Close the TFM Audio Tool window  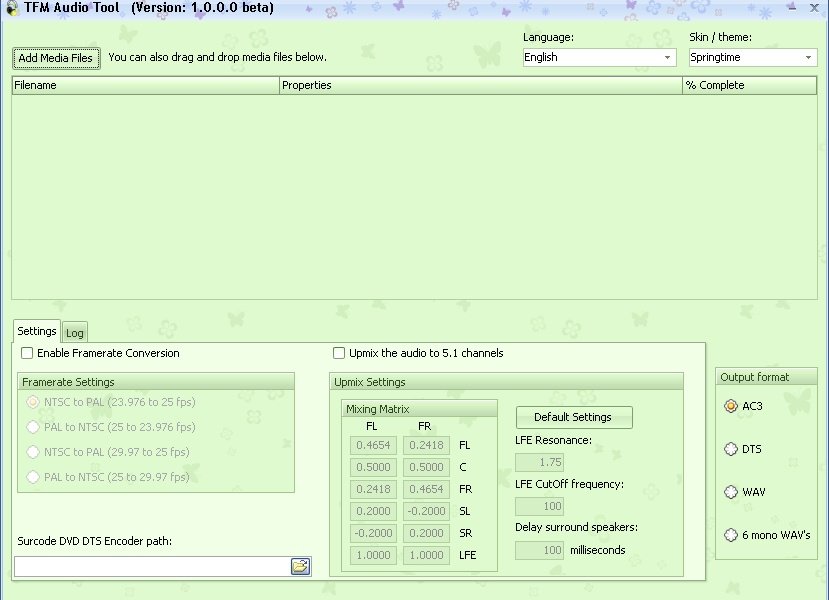tap(815, 7)
